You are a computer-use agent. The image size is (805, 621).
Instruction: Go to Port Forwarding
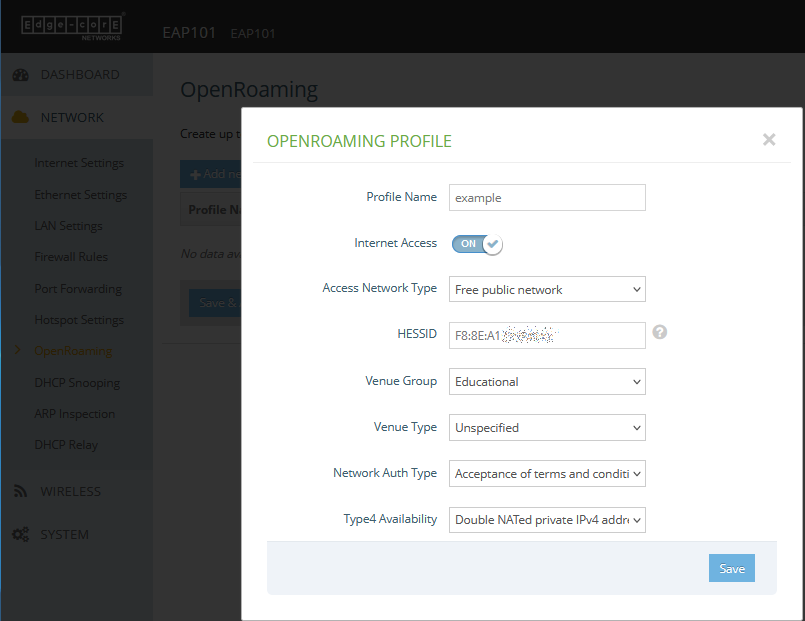click(78, 289)
